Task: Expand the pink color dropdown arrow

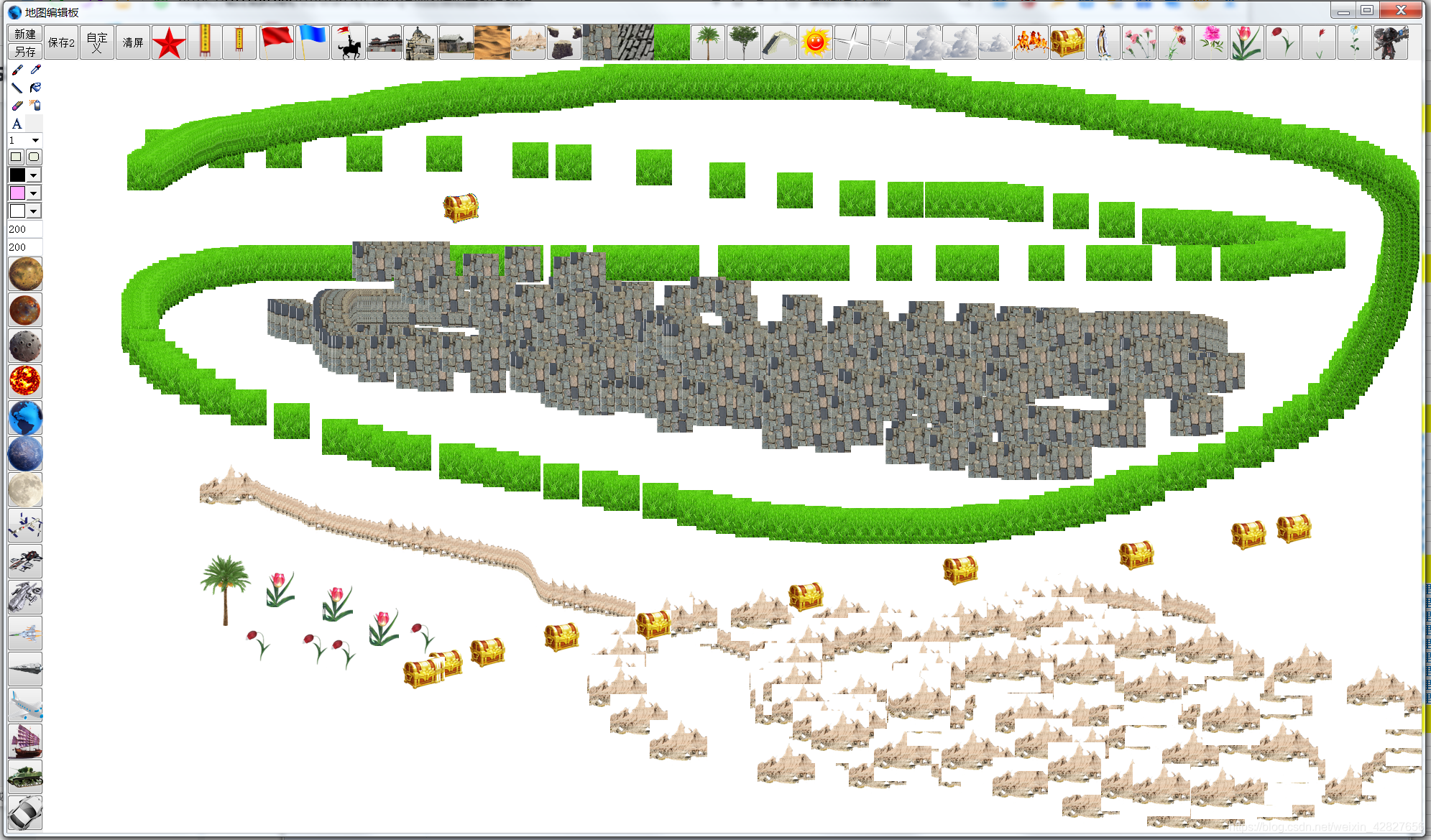Action: (34, 193)
